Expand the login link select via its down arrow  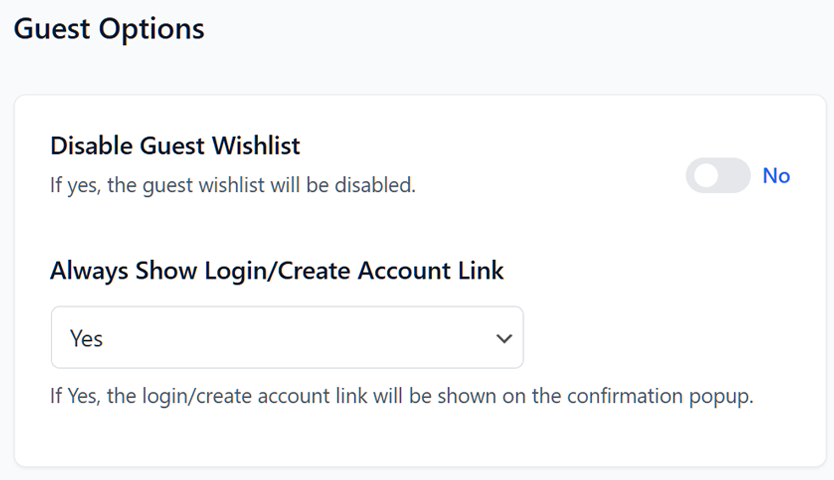point(504,339)
